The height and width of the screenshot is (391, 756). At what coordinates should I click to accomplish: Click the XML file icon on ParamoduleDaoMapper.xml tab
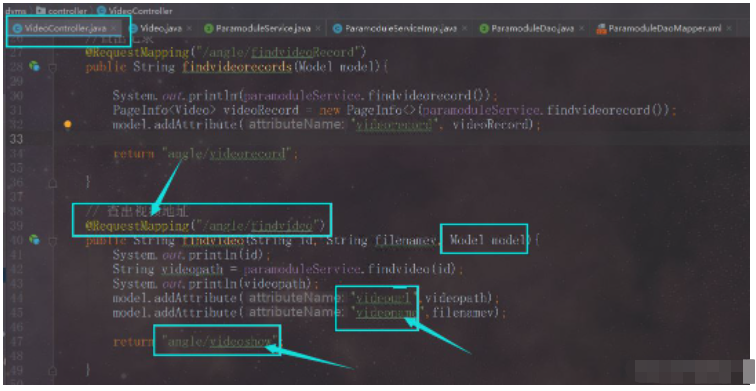click(601, 28)
